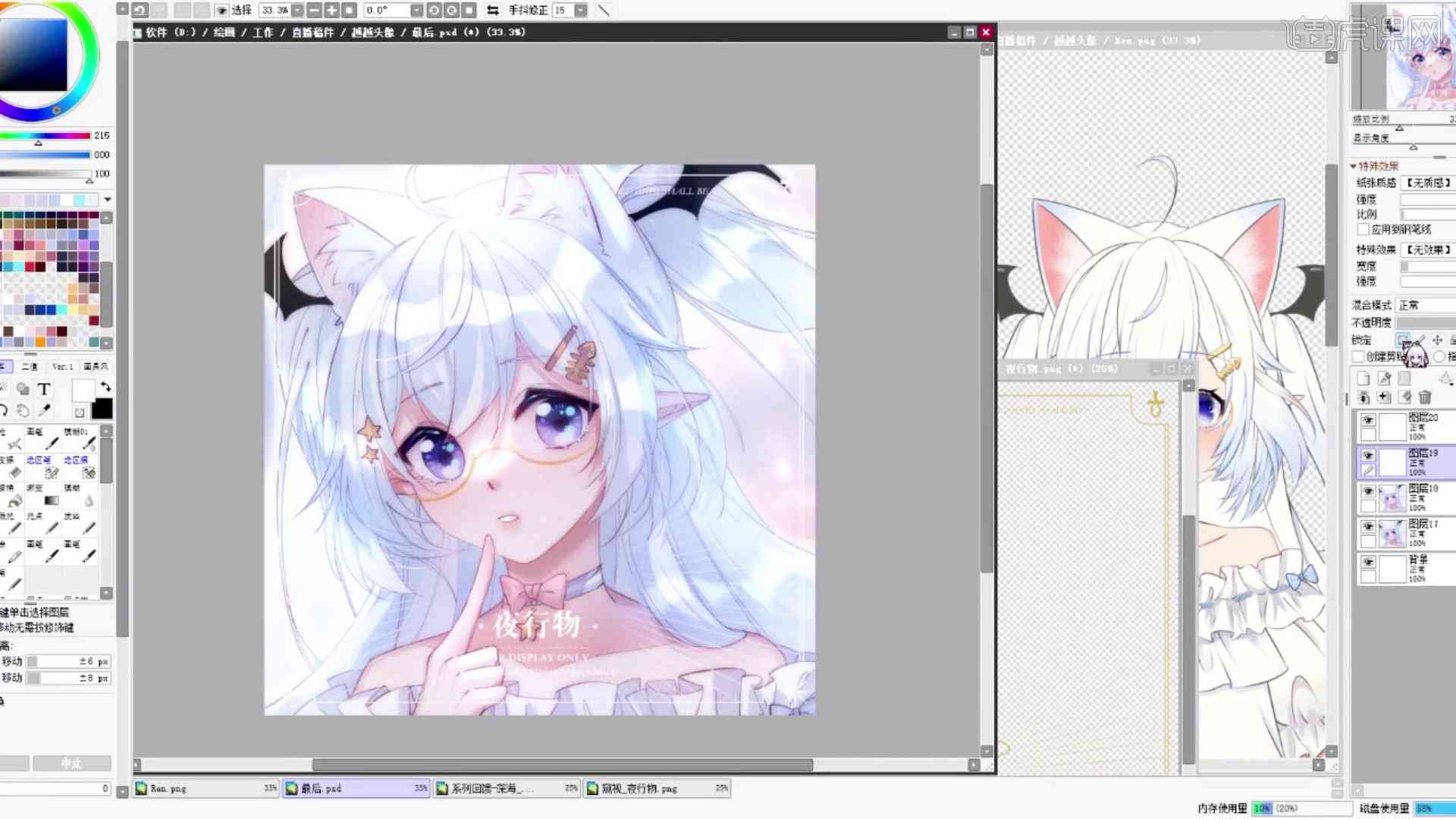The height and width of the screenshot is (819, 1456).
Task: Select the 选区笔 selection pen brush
Action: click(x=44, y=467)
